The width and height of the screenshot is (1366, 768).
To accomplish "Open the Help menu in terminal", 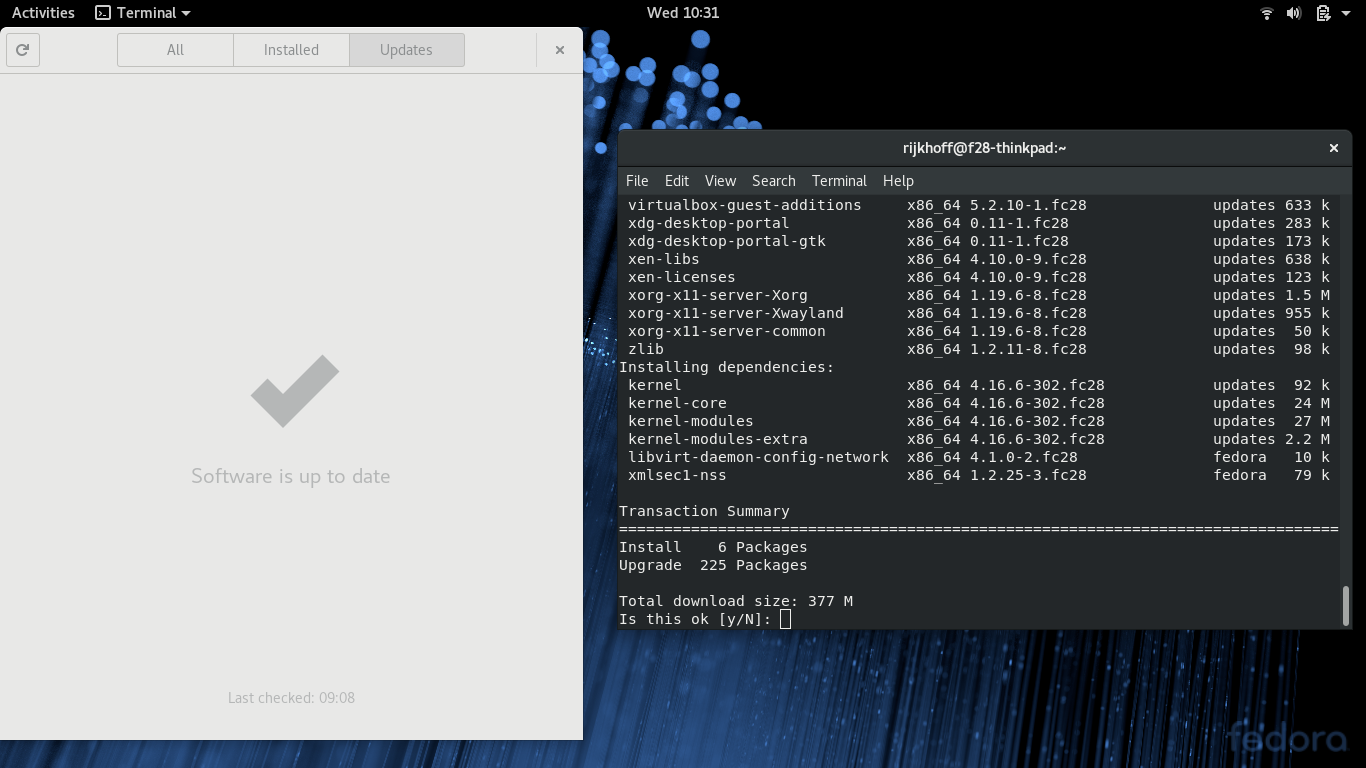I will pos(898,181).
